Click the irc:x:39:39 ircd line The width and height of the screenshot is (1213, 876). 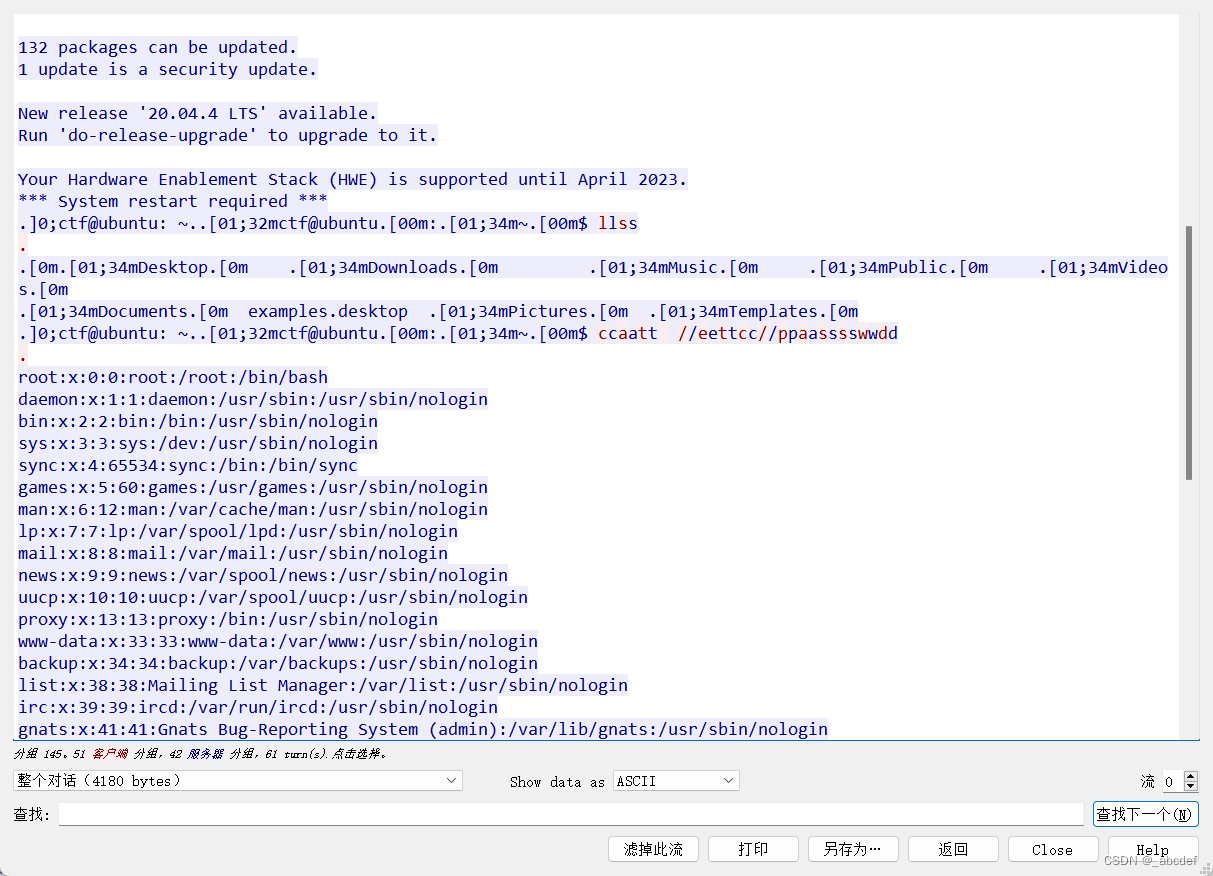[258, 707]
